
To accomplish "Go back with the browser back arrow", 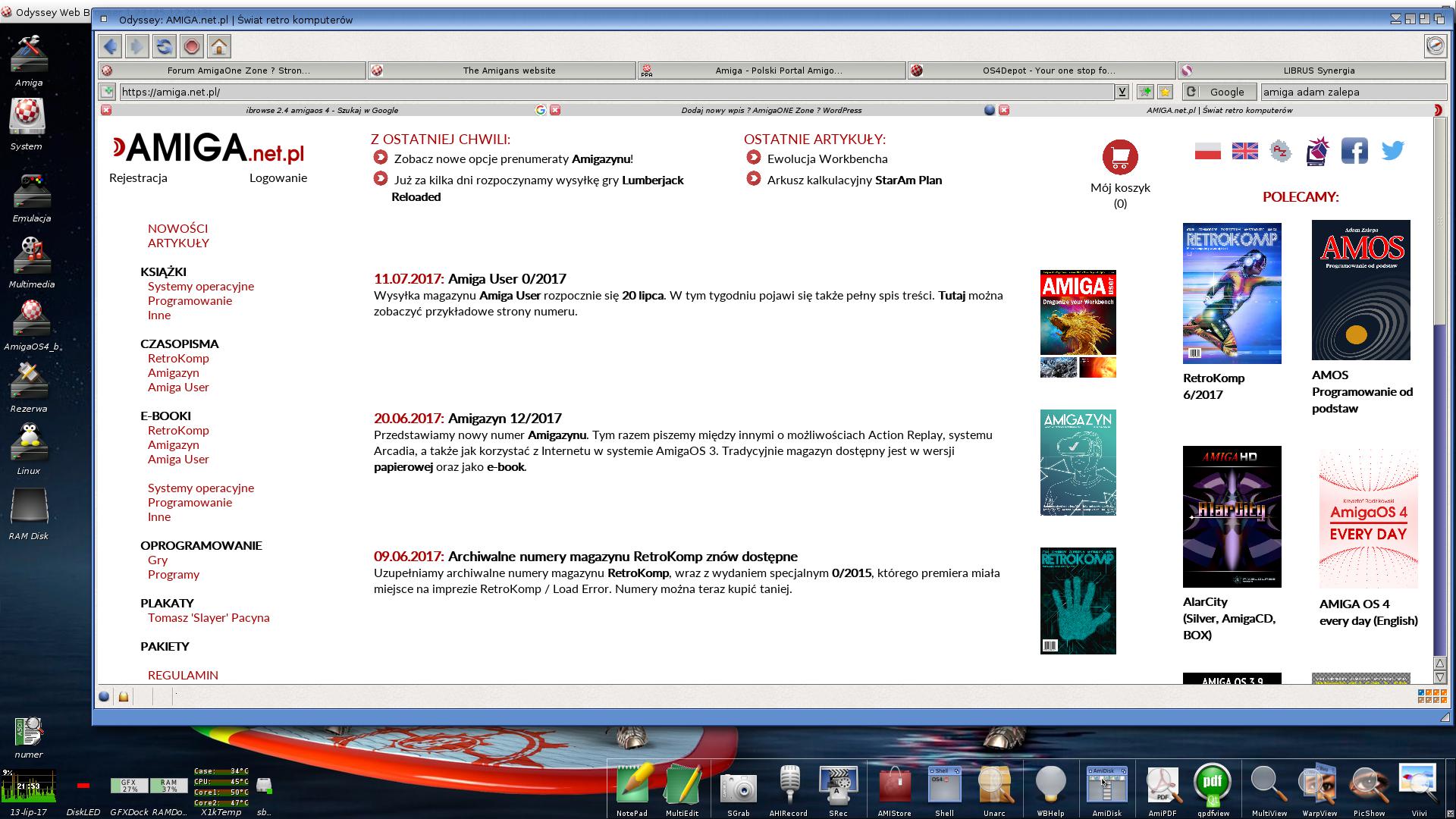I will (x=110, y=46).
